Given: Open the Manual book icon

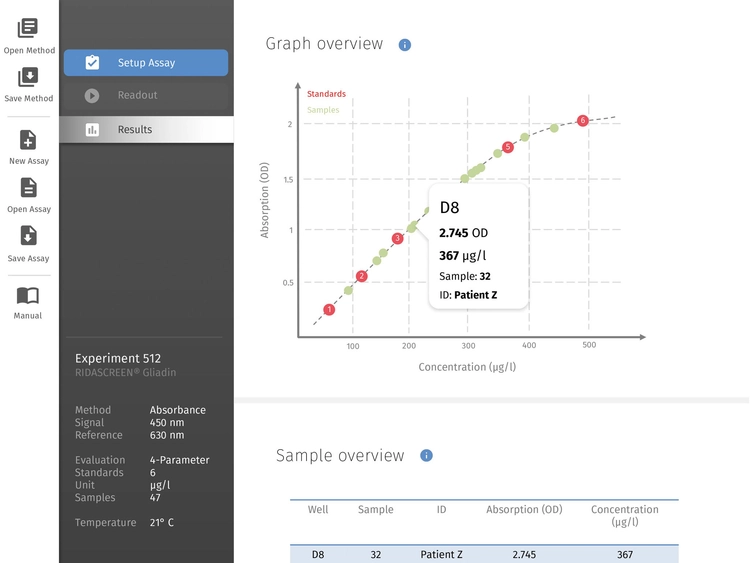Looking at the screenshot, I should (x=28, y=296).
